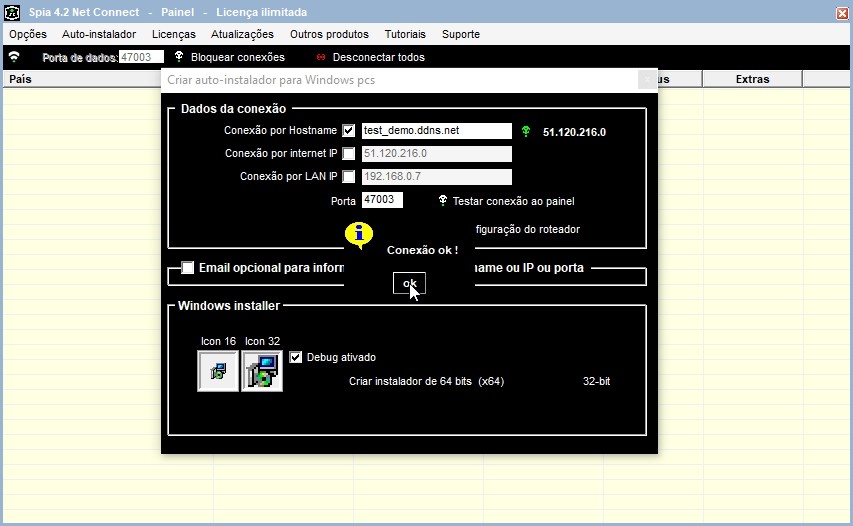
Task: Choose the Icon 16 installer icon
Action: point(218,371)
